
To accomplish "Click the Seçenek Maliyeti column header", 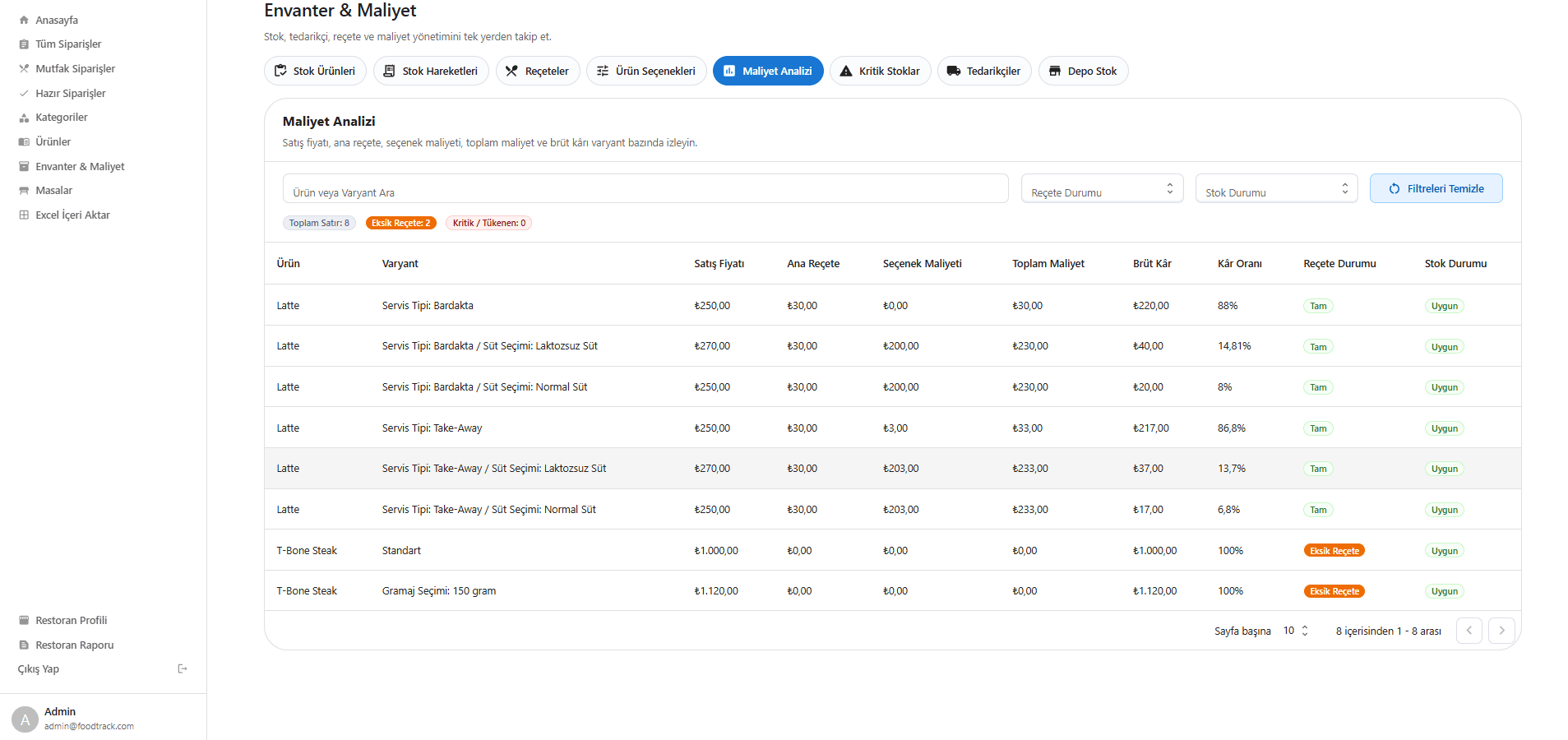I will pyautogui.click(x=923, y=263).
